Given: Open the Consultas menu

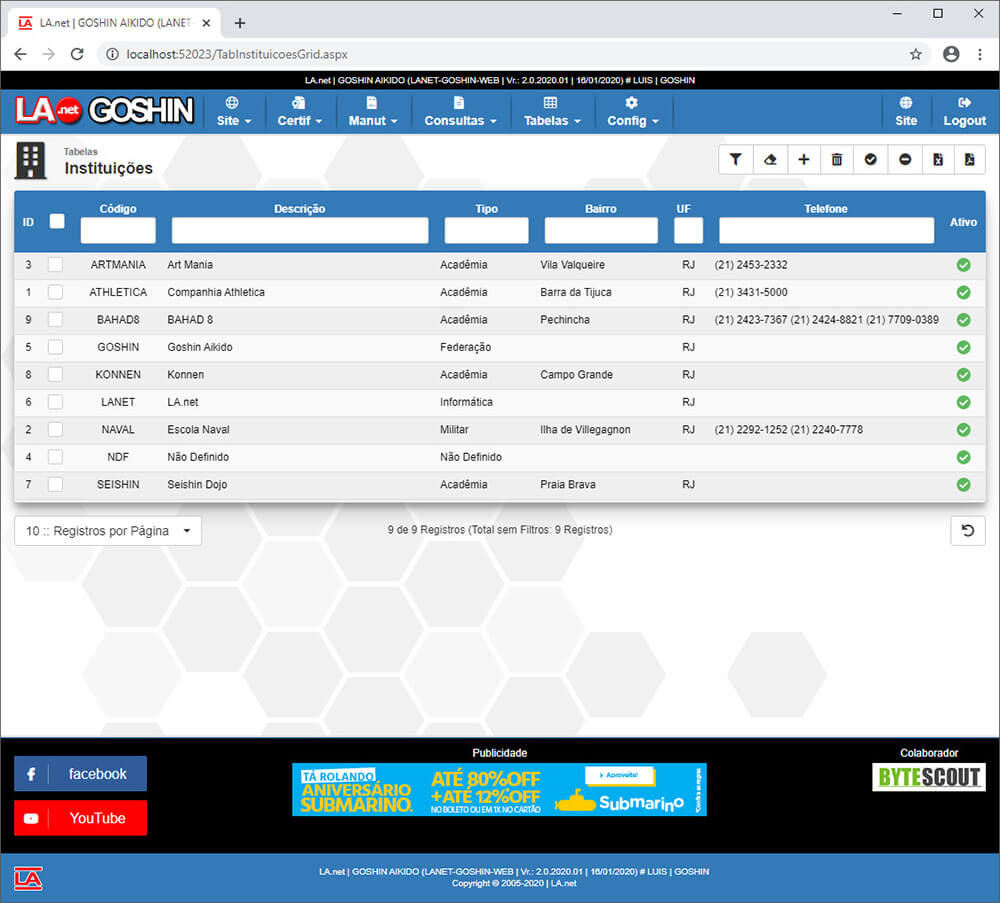Looking at the screenshot, I should 460,112.
